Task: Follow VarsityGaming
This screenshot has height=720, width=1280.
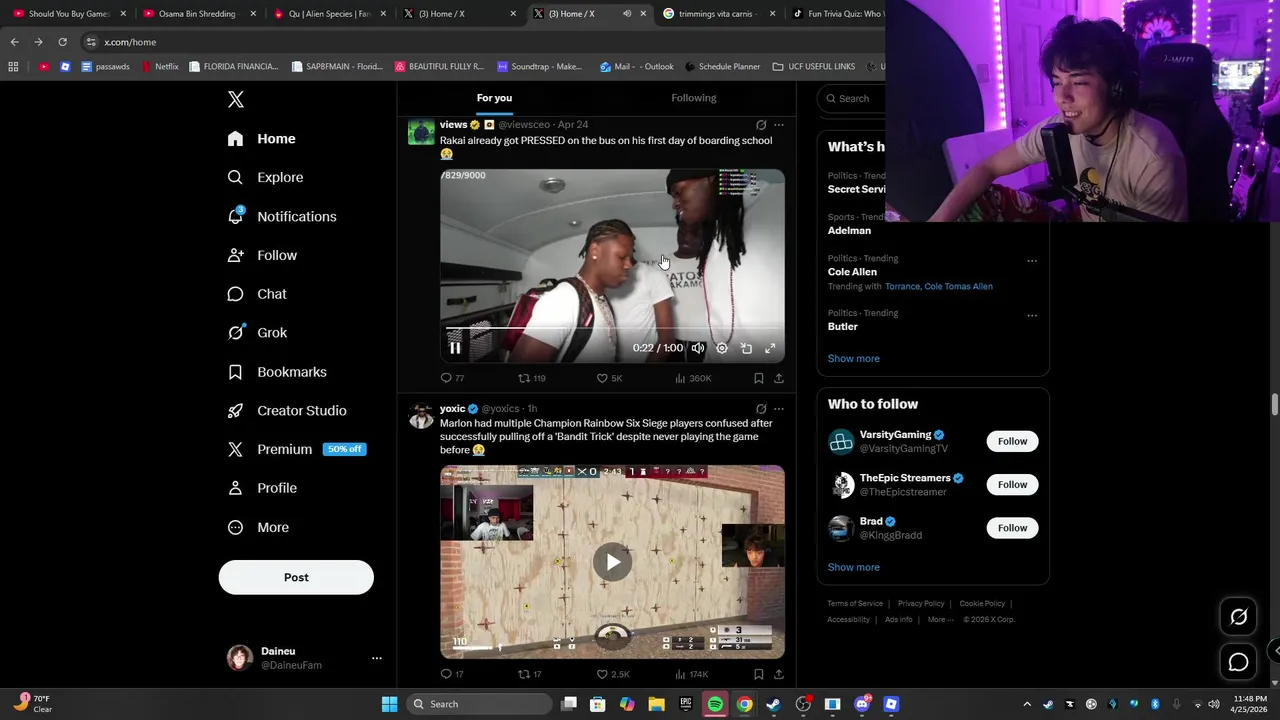Action: tap(1012, 441)
